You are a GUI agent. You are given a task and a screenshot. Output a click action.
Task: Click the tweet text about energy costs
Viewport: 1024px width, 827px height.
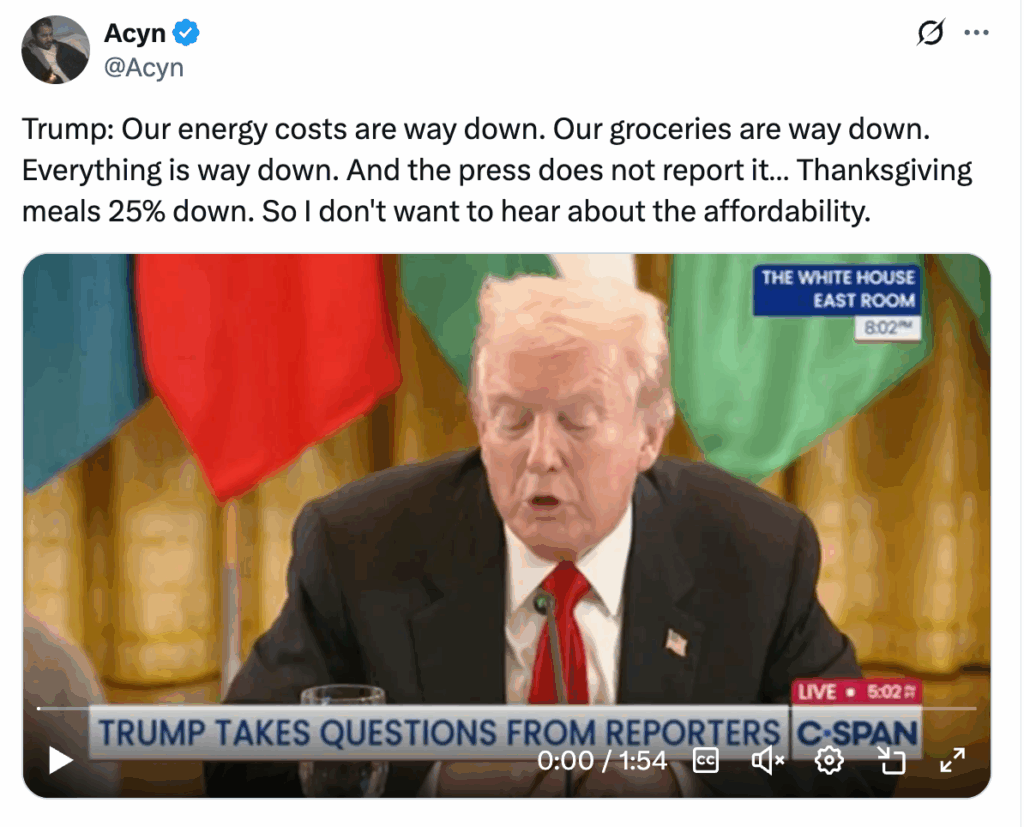click(x=497, y=170)
